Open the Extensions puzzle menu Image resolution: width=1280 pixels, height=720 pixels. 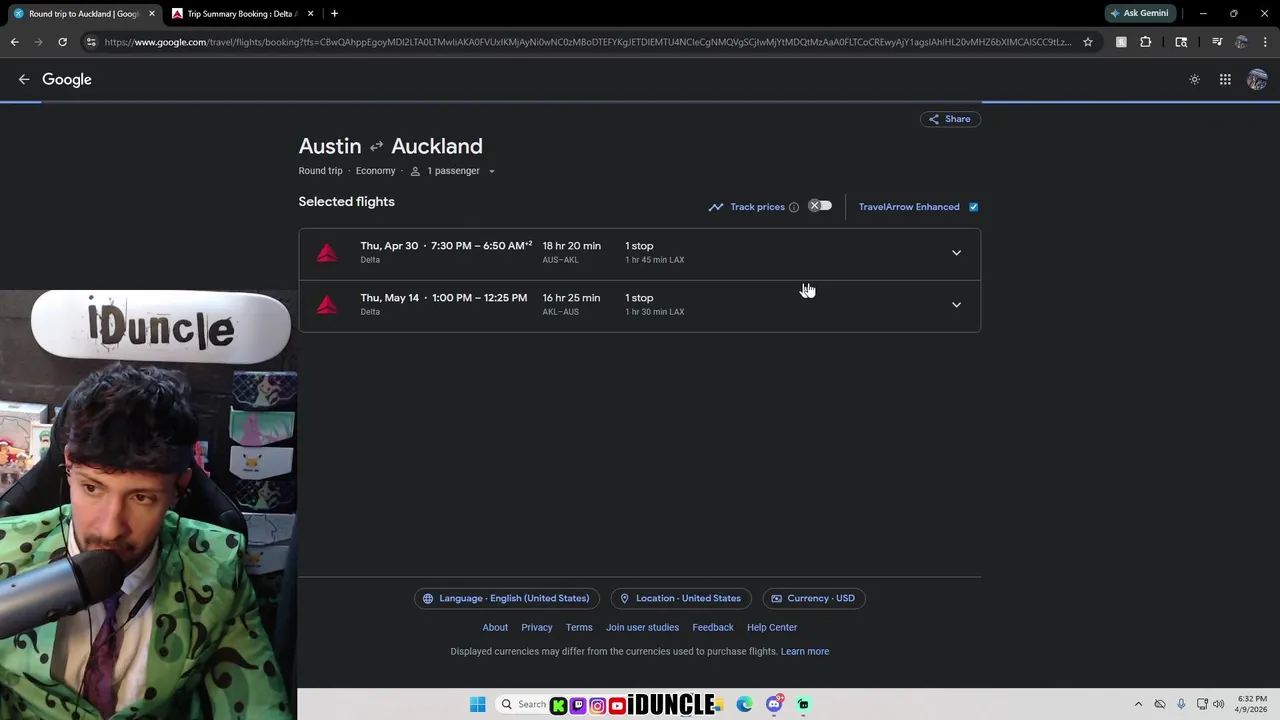click(1146, 42)
